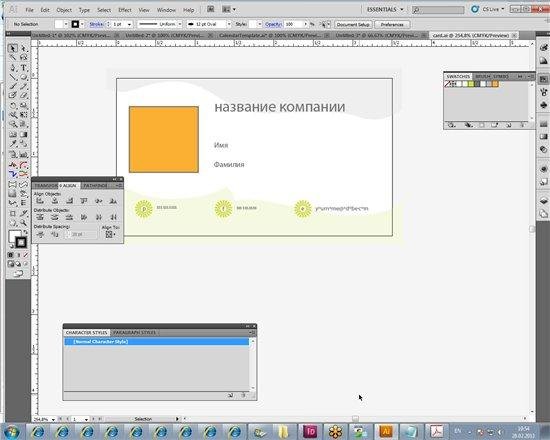The height and width of the screenshot is (440, 550).
Task: Click the Opacity link in control bar
Action: coord(273,24)
